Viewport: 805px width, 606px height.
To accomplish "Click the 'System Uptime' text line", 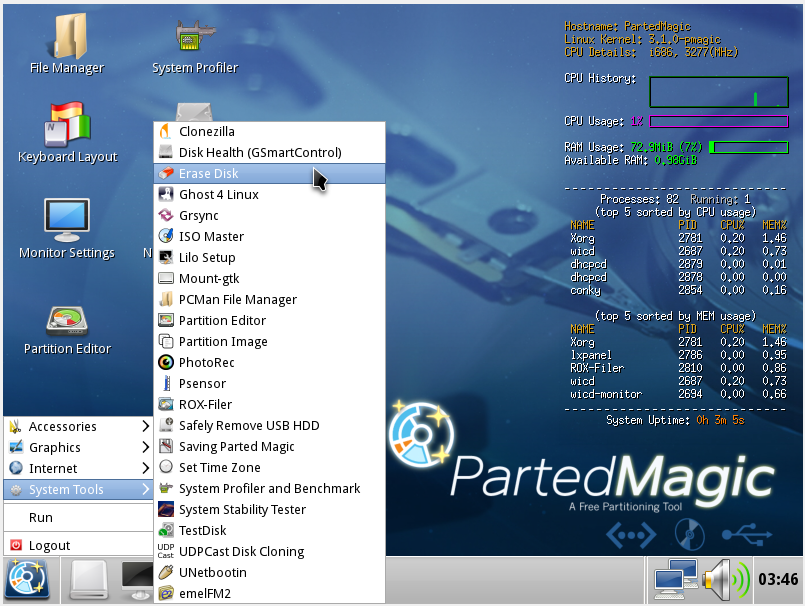I will (x=675, y=420).
